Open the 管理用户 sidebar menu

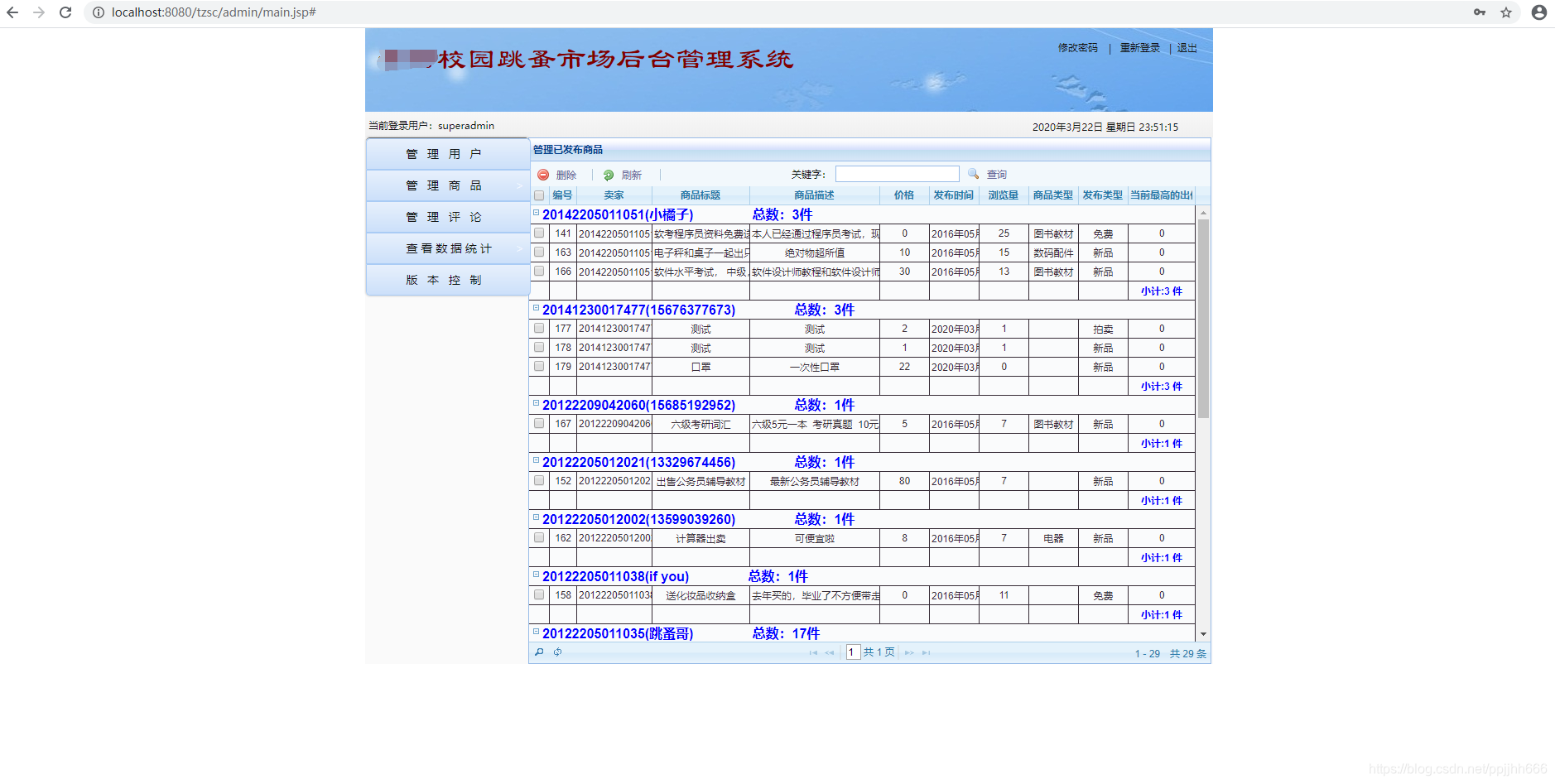447,154
